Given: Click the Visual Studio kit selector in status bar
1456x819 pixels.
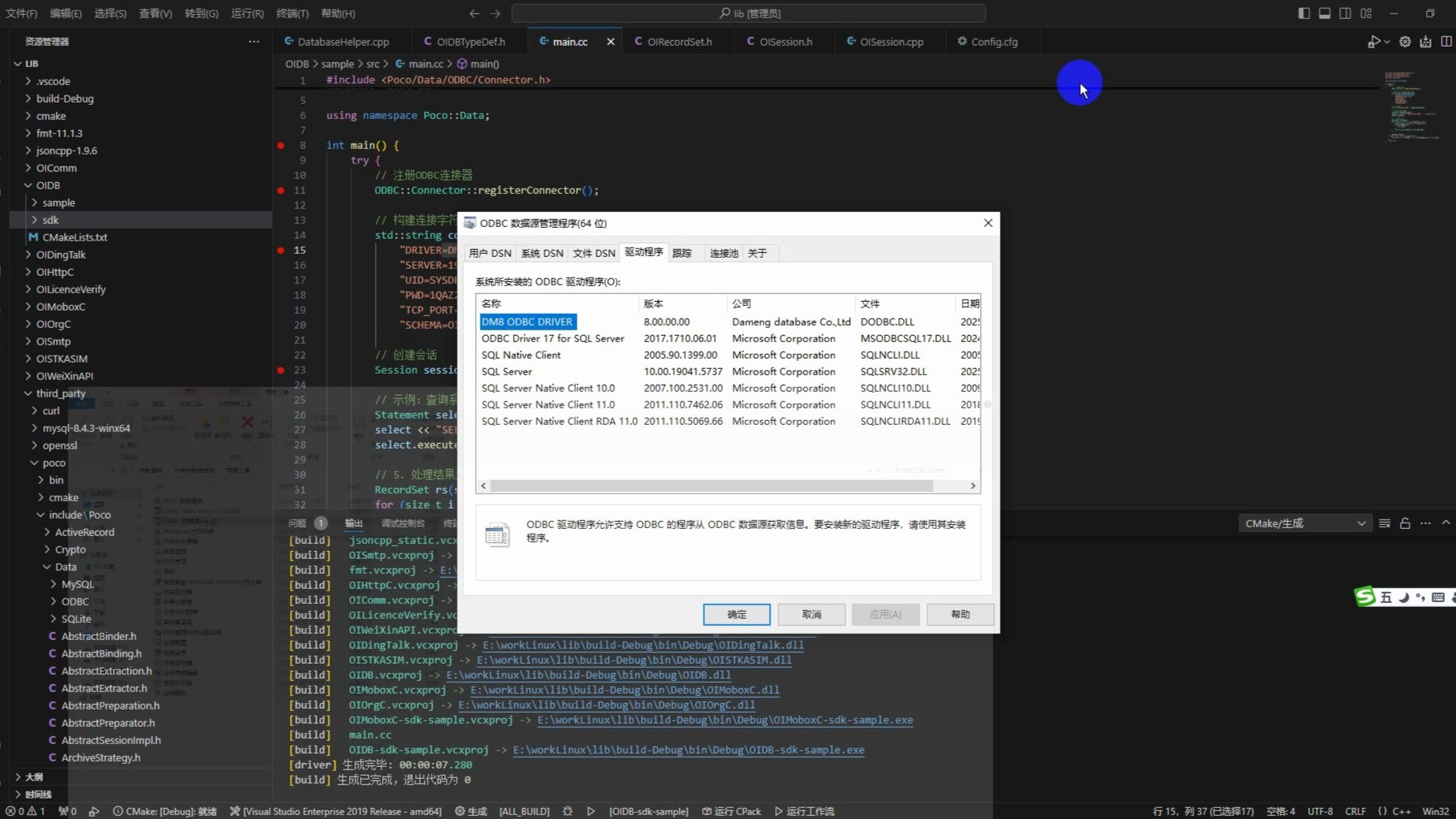Looking at the screenshot, I should click(x=336, y=811).
